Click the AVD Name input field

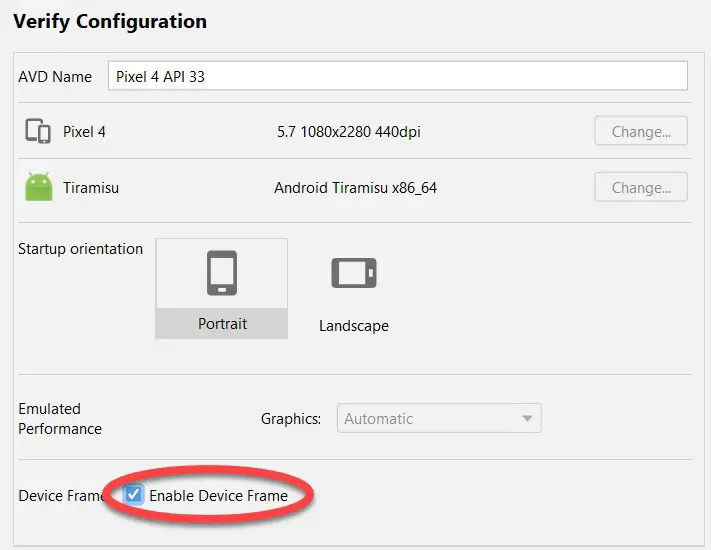[x=398, y=76]
